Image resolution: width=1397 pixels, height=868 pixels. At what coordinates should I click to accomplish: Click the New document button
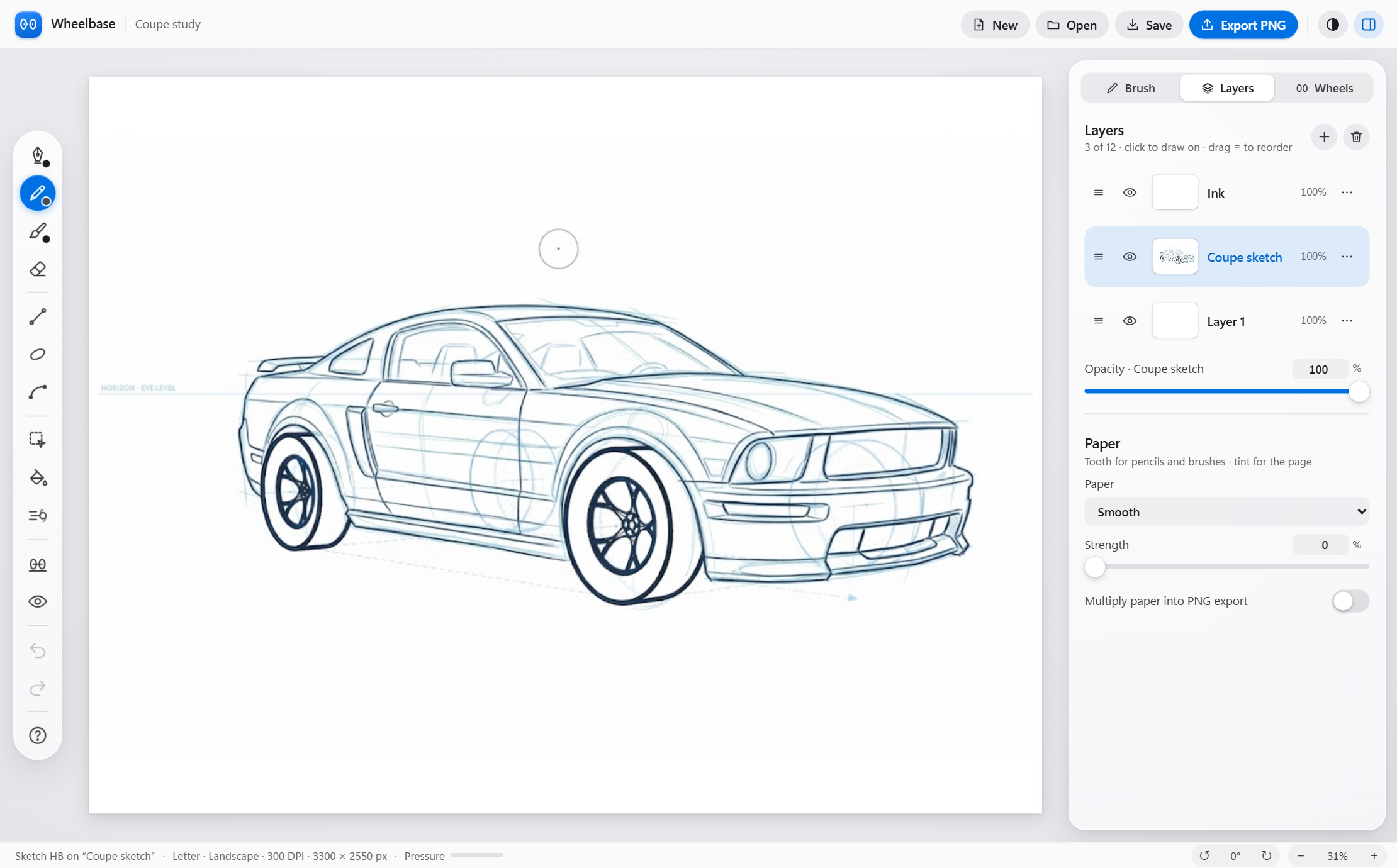click(995, 25)
